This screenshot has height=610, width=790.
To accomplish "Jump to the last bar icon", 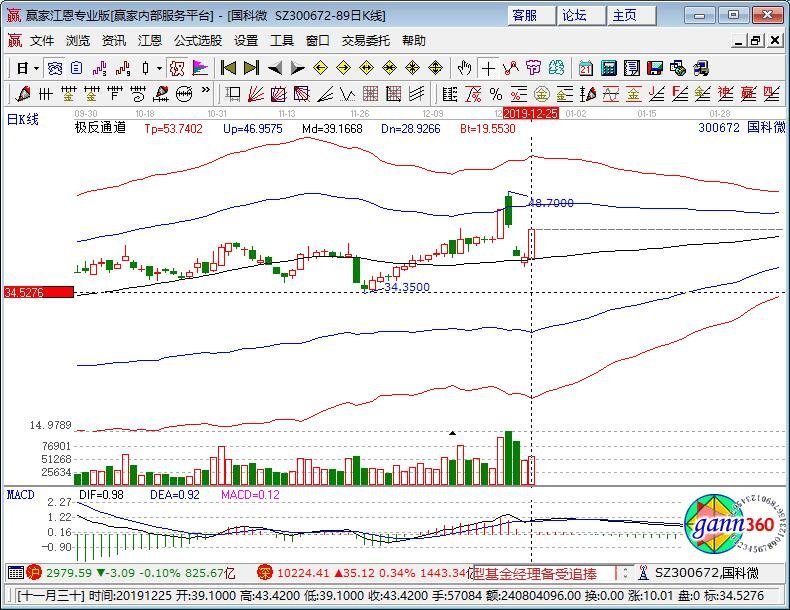I will click(x=251, y=68).
